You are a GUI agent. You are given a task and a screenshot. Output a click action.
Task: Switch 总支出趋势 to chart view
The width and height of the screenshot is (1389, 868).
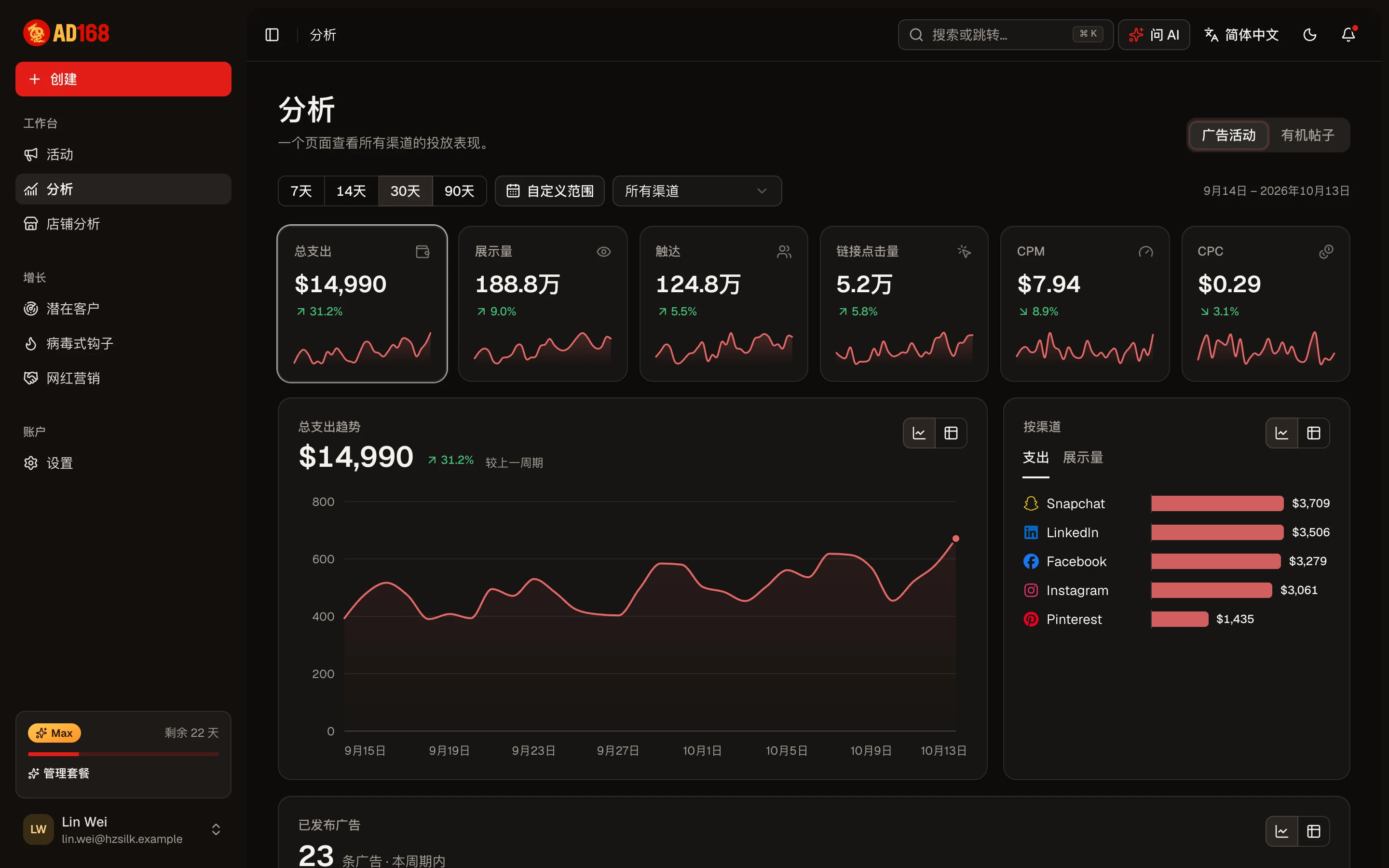pos(919,433)
